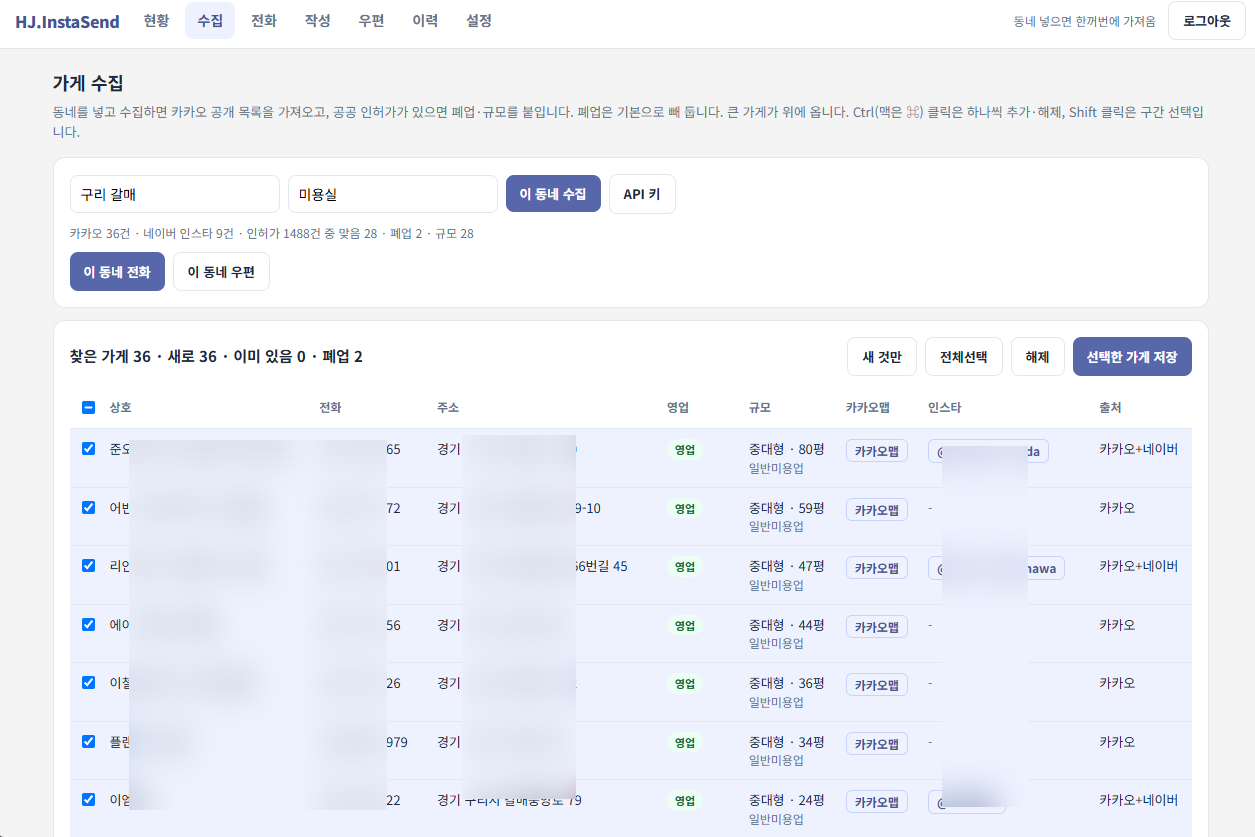This screenshot has height=837, width=1255.
Task: Click the 전체선택 button
Action: [964, 356]
